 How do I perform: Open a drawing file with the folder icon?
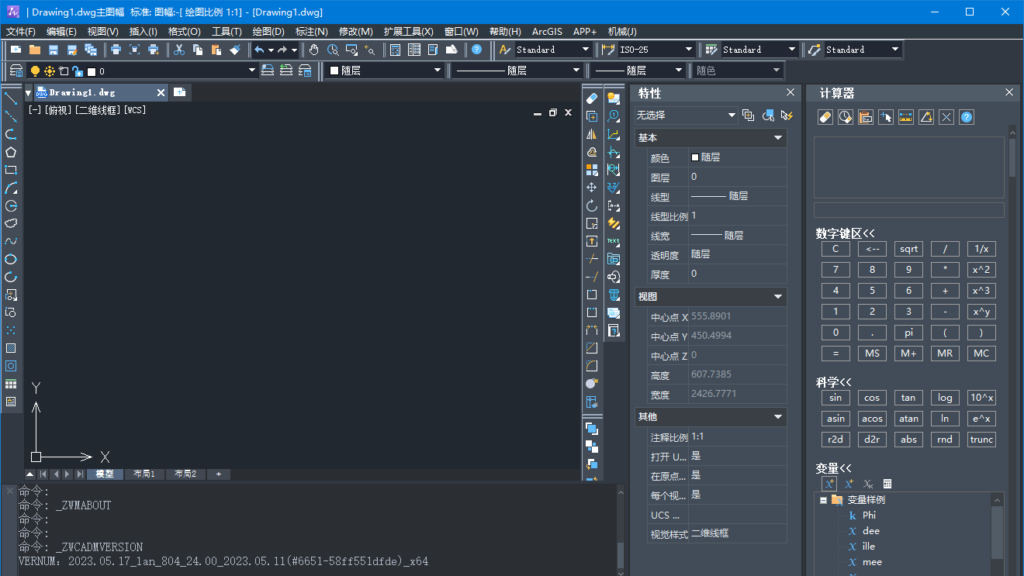click(x=35, y=50)
